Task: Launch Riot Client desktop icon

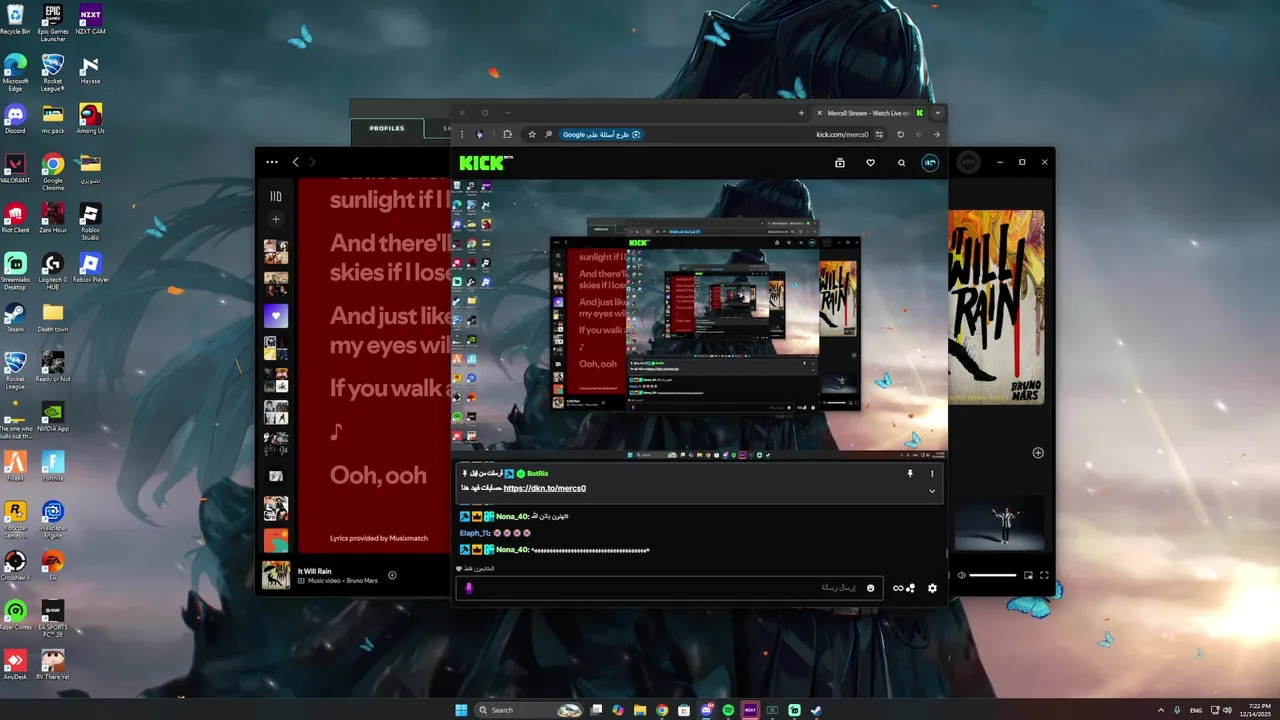Action: [15, 218]
